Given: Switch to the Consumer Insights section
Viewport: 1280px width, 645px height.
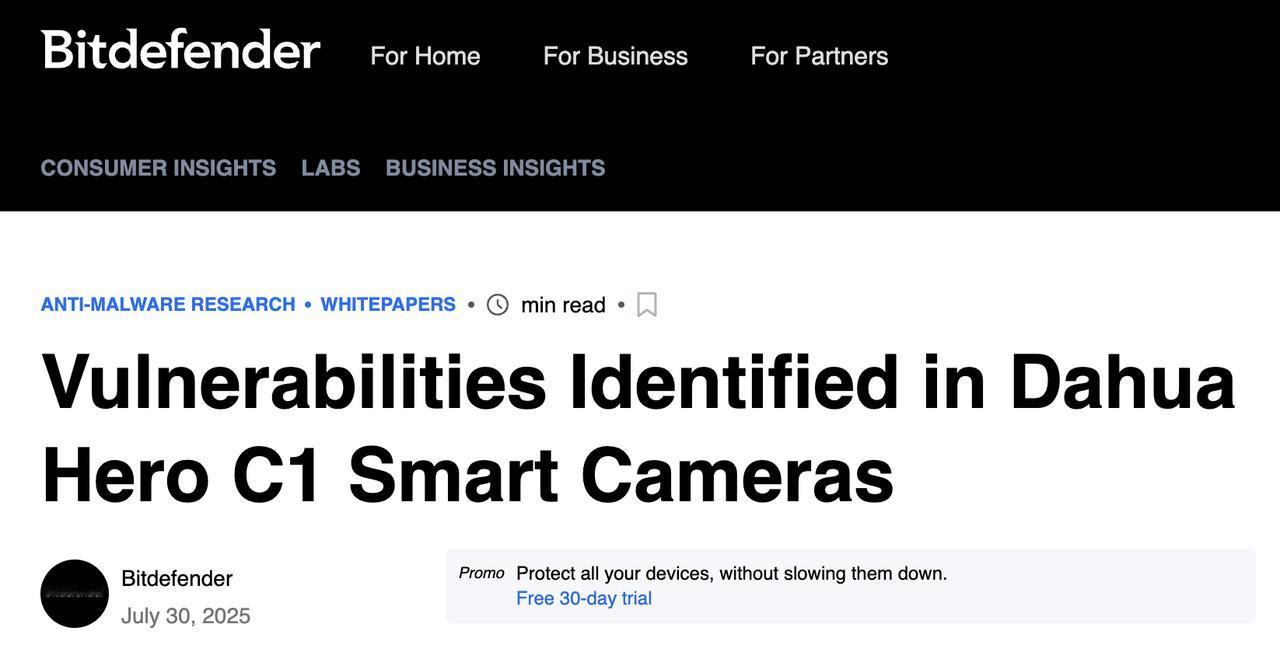Looking at the screenshot, I should click(x=158, y=168).
